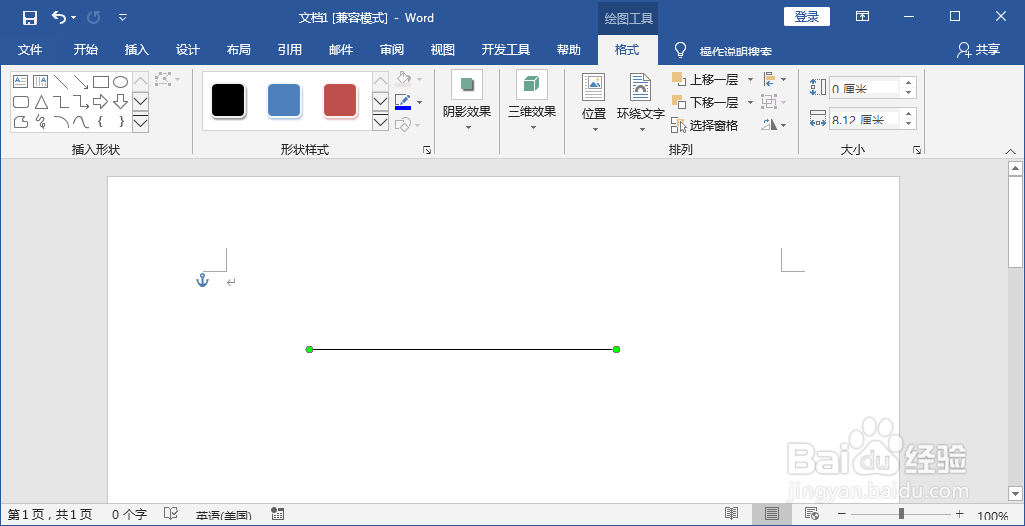The width and height of the screenshot is (1025, 526).
Task: Click the Sign in button
Action: pyautogui.click(x=807, y=17)
